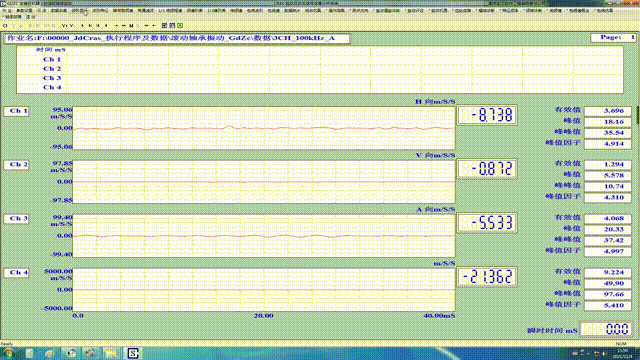Click the vertical scrollbar thumb at right edge

coord(638,115)
